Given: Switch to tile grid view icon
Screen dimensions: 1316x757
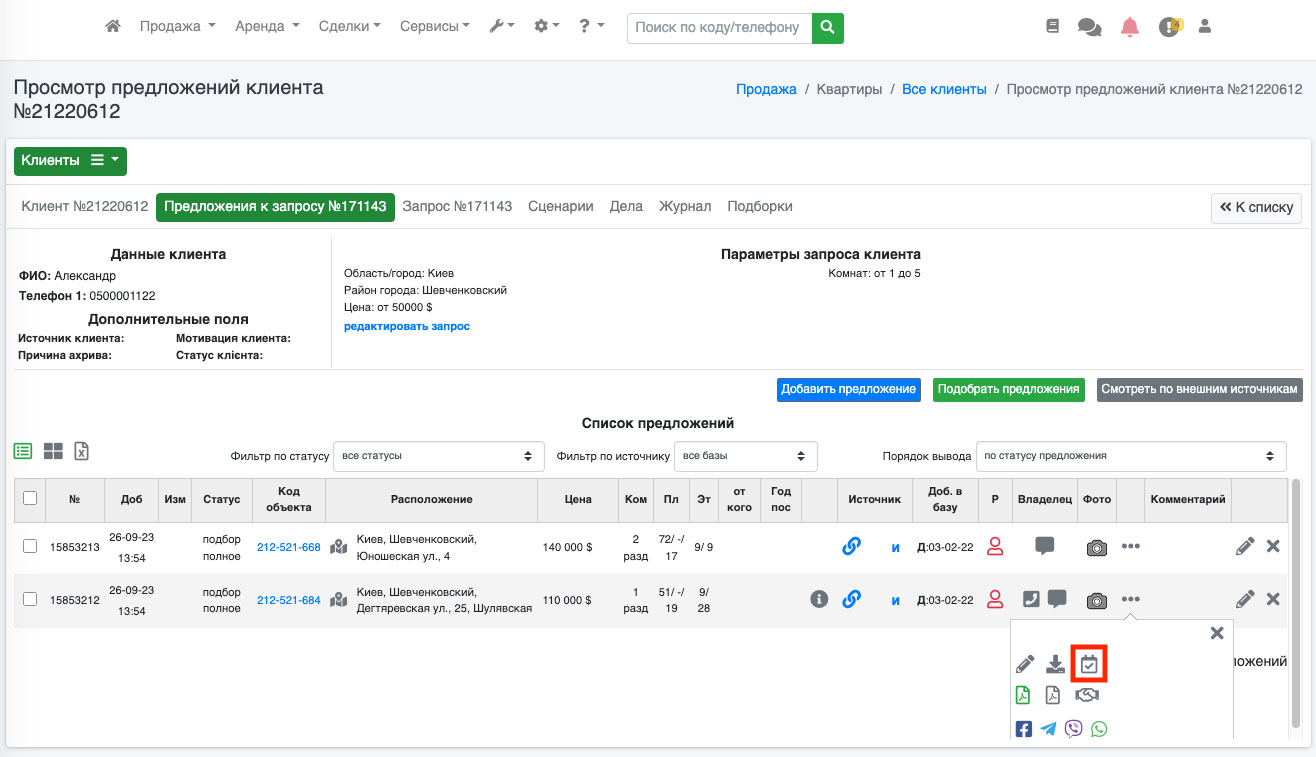Looking at the screenshot, I should (53, 451).
